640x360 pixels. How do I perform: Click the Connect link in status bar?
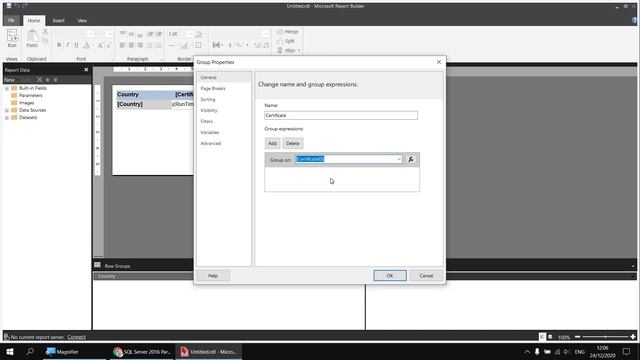click(76, 337)
